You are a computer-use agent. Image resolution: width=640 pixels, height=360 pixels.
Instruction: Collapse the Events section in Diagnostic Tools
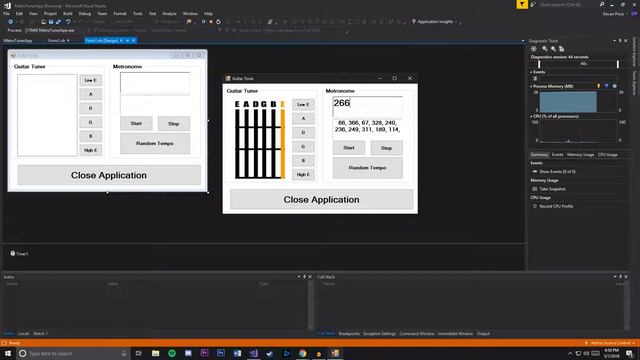click(x=531, y=72)
